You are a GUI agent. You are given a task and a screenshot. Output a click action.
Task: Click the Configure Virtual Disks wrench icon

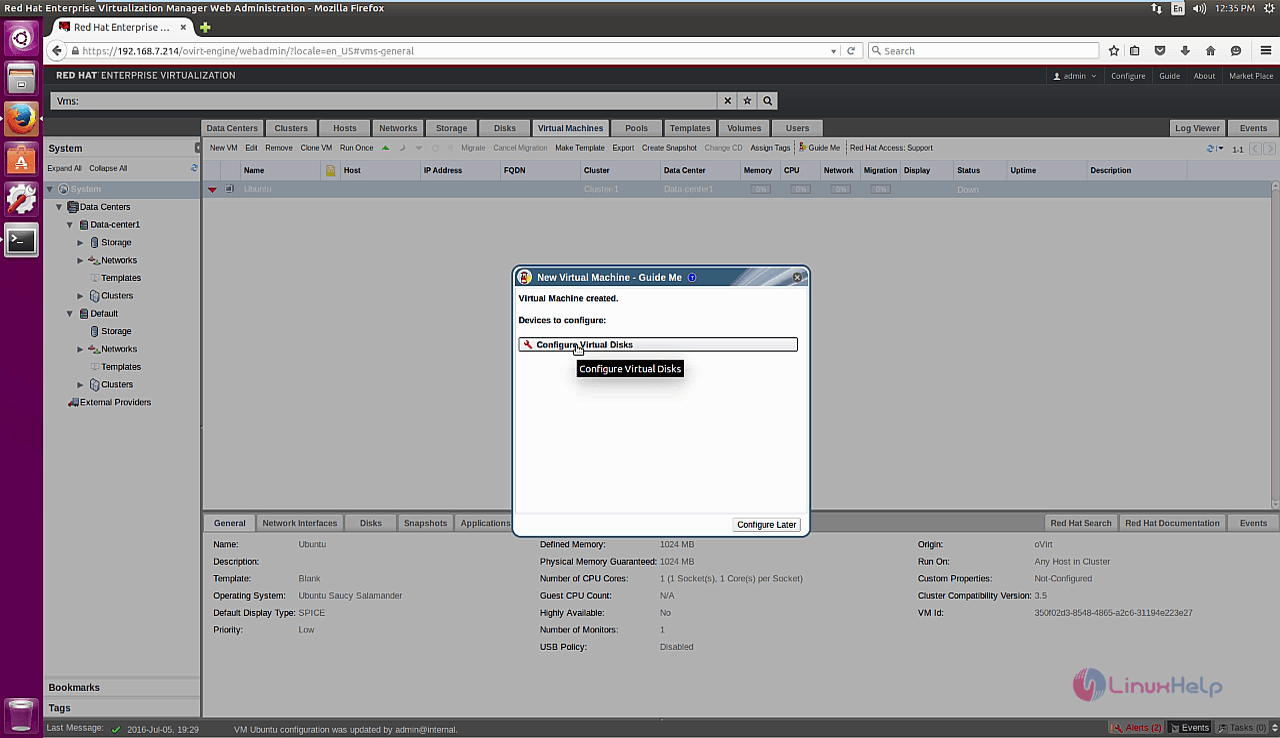click(x=528, y=344)
